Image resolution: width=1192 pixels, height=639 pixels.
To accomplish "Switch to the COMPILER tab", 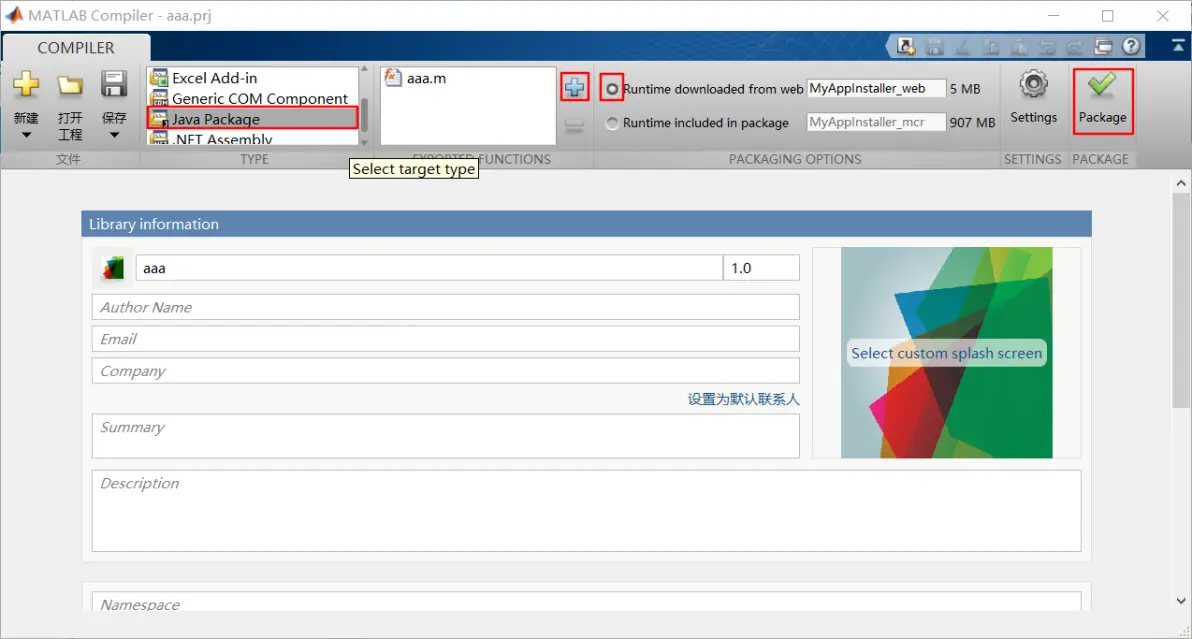I will tap(76, 48).
